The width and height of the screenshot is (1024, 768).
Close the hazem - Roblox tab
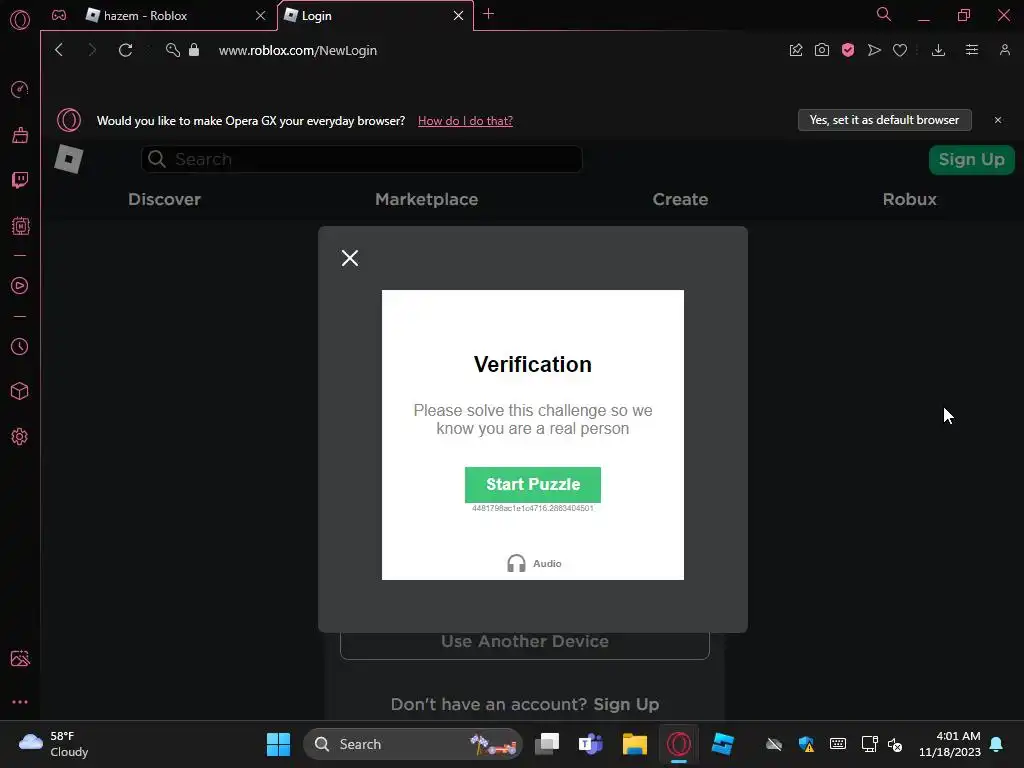pos(261,16)
